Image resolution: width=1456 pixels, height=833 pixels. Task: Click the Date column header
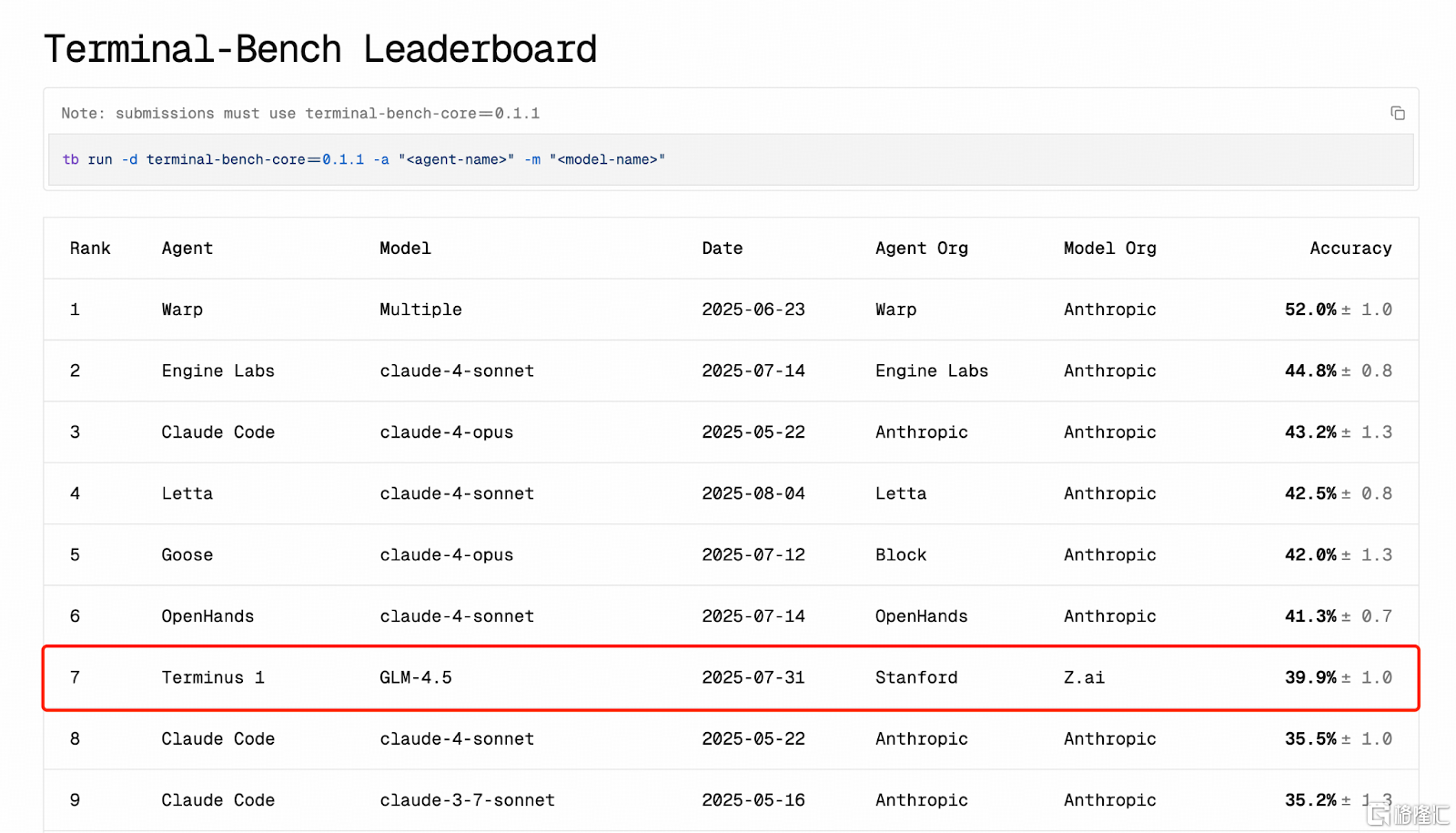723,249
